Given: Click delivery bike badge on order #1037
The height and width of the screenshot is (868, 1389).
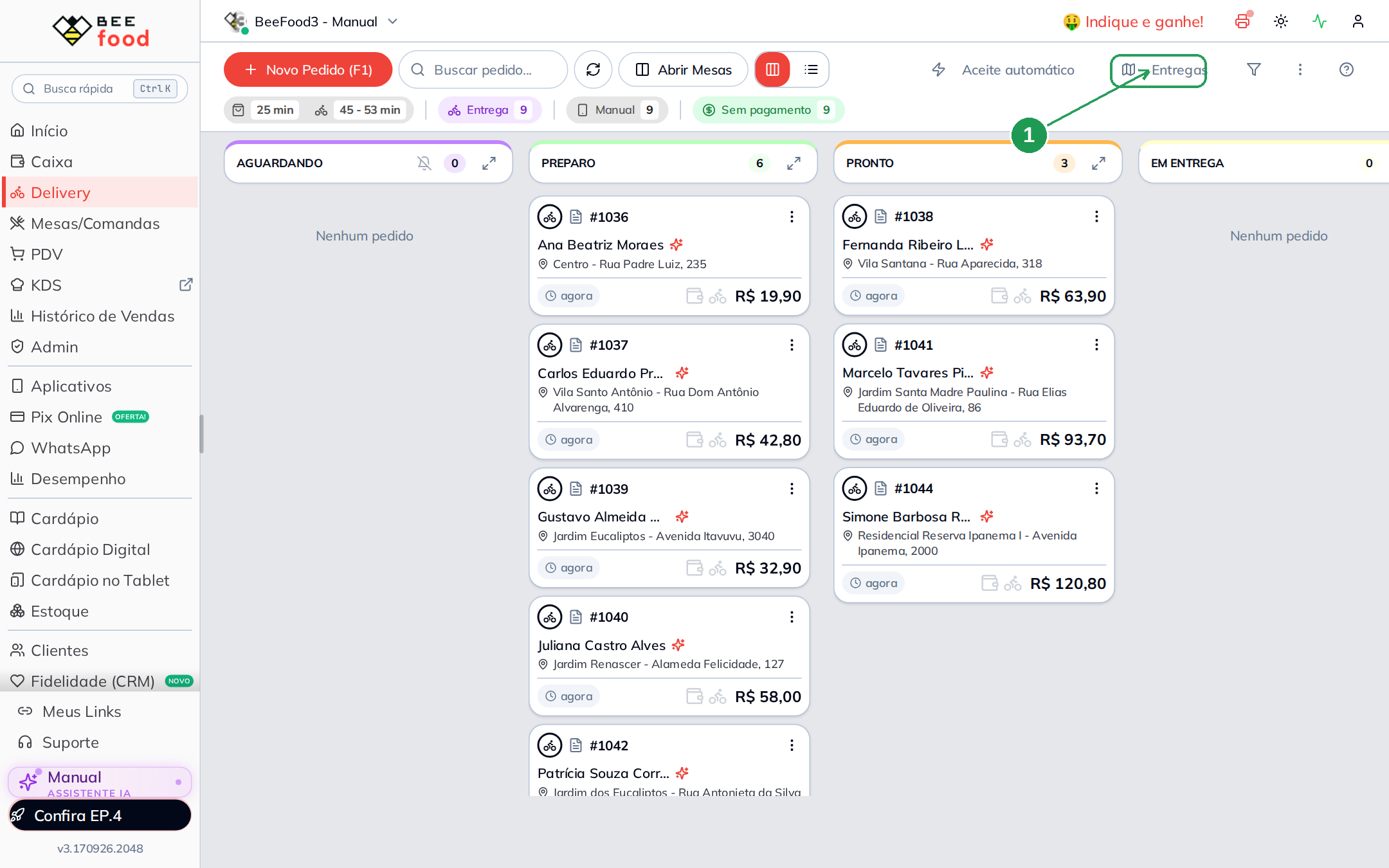Looking at the screenshot, I should pos(550,345).
